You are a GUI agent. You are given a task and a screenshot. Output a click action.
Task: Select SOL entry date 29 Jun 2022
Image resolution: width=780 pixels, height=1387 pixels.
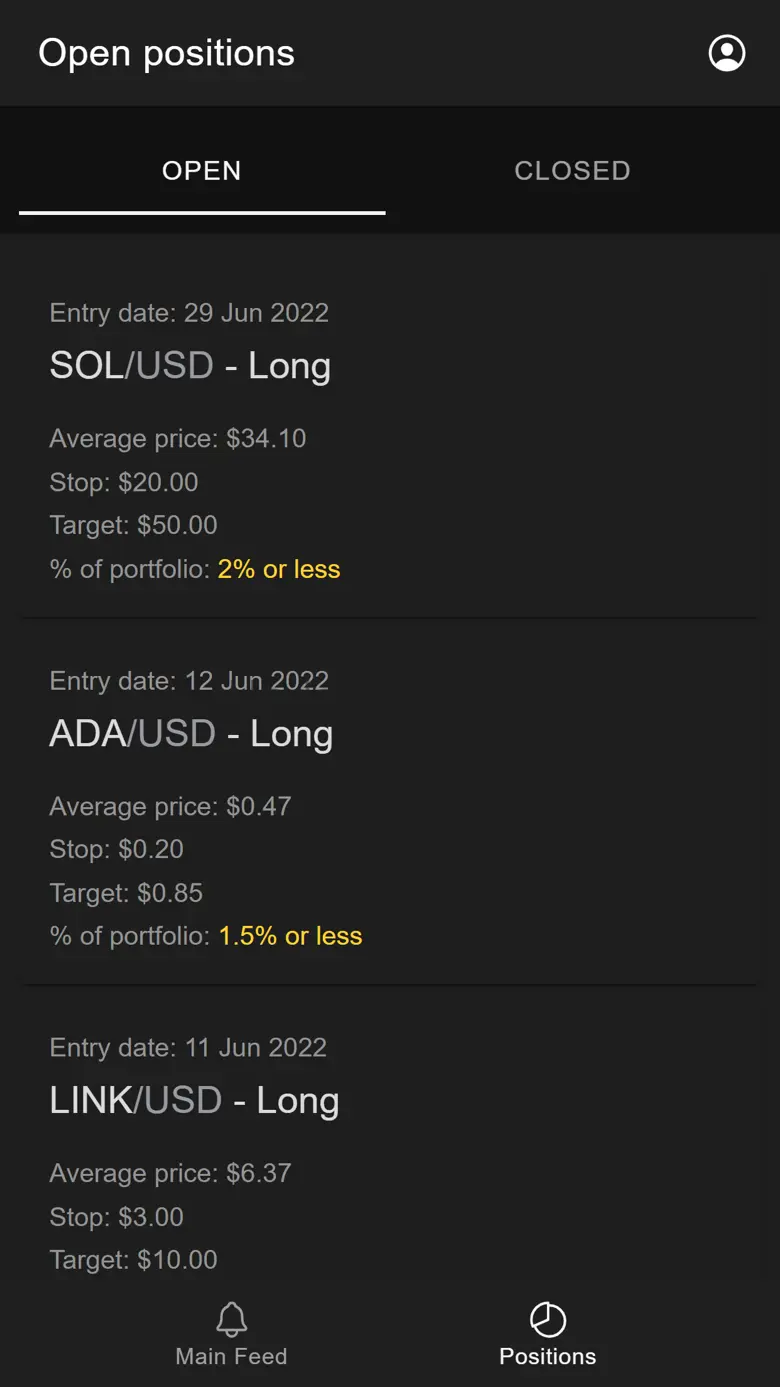pos(189,313)
